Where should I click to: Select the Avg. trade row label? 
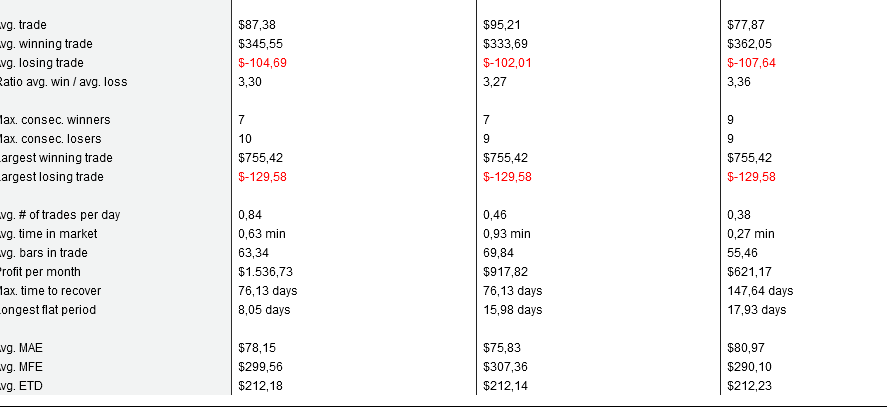(23, 25)
